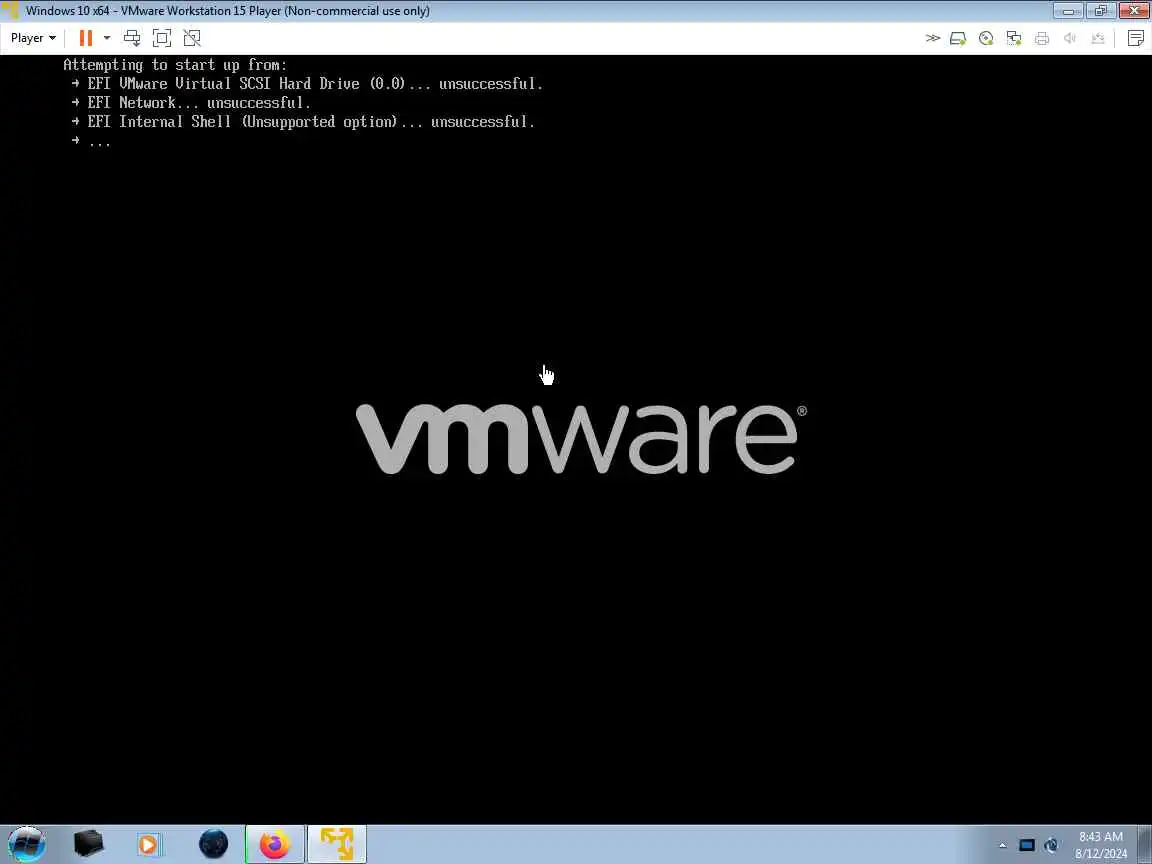Viewport: 1152px width, 864px height.
Task: Toggle Unity mode icon
Action: point(192,38)
